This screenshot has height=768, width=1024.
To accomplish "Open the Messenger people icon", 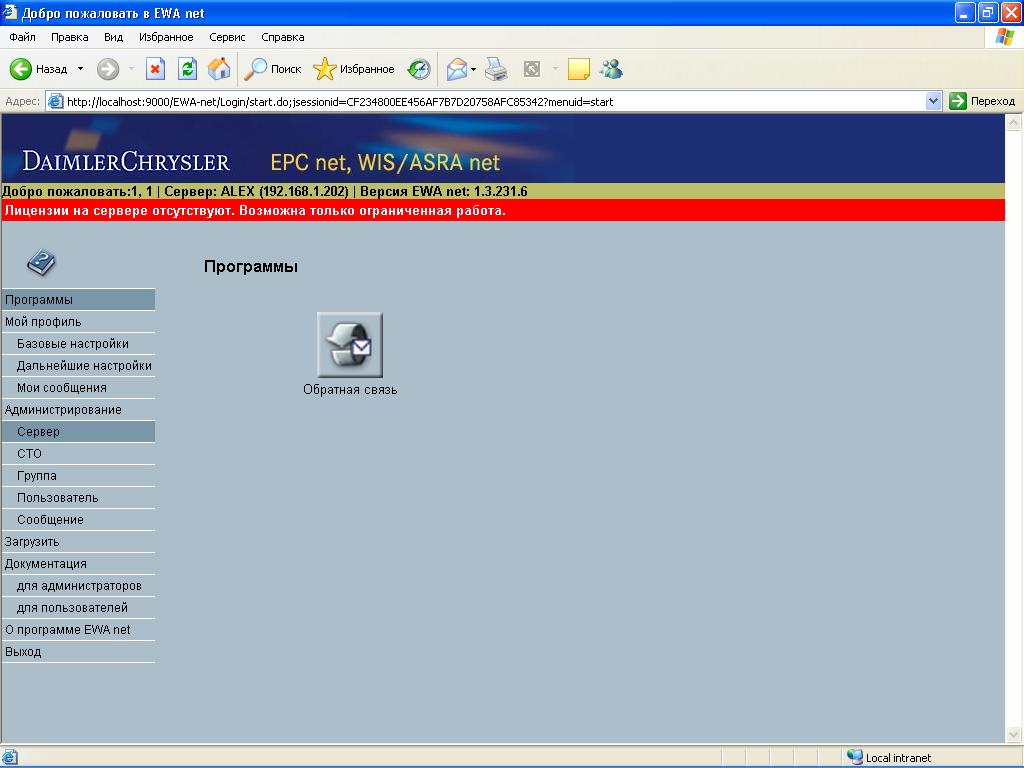I will [612, 69].
